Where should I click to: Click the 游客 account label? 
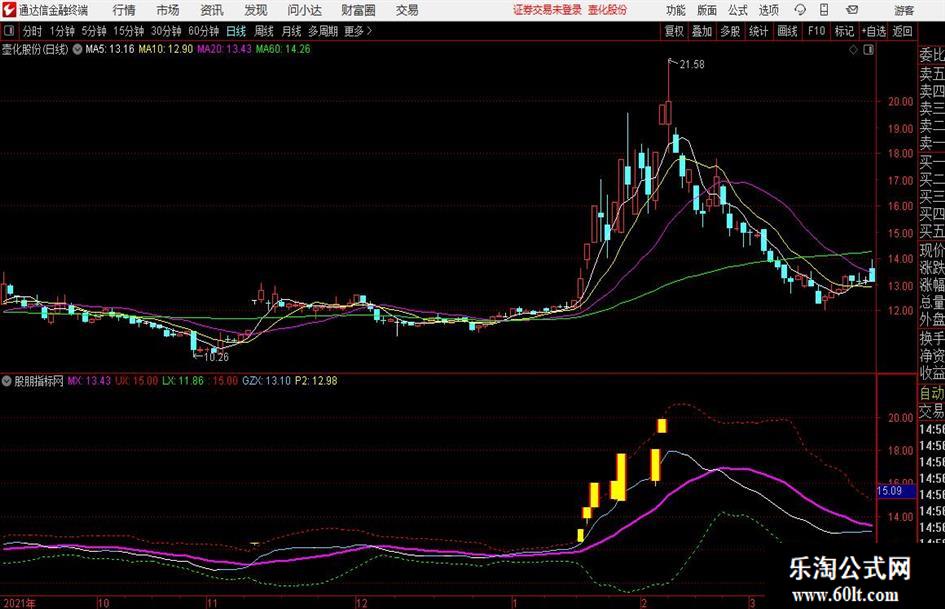click(x=904, y=10)
